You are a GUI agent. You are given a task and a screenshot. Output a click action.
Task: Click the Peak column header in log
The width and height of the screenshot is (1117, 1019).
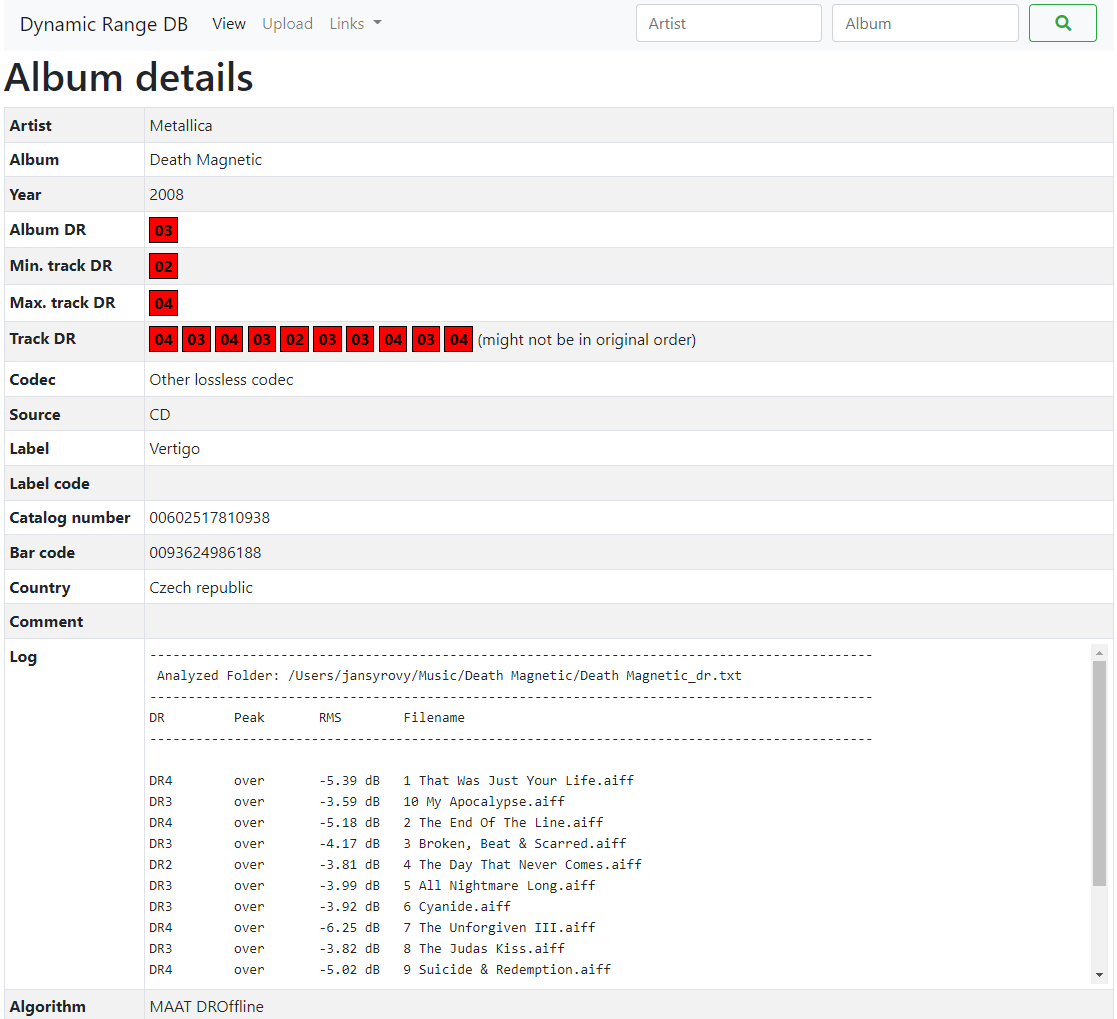pyautogui.click(x=249, y=718)
